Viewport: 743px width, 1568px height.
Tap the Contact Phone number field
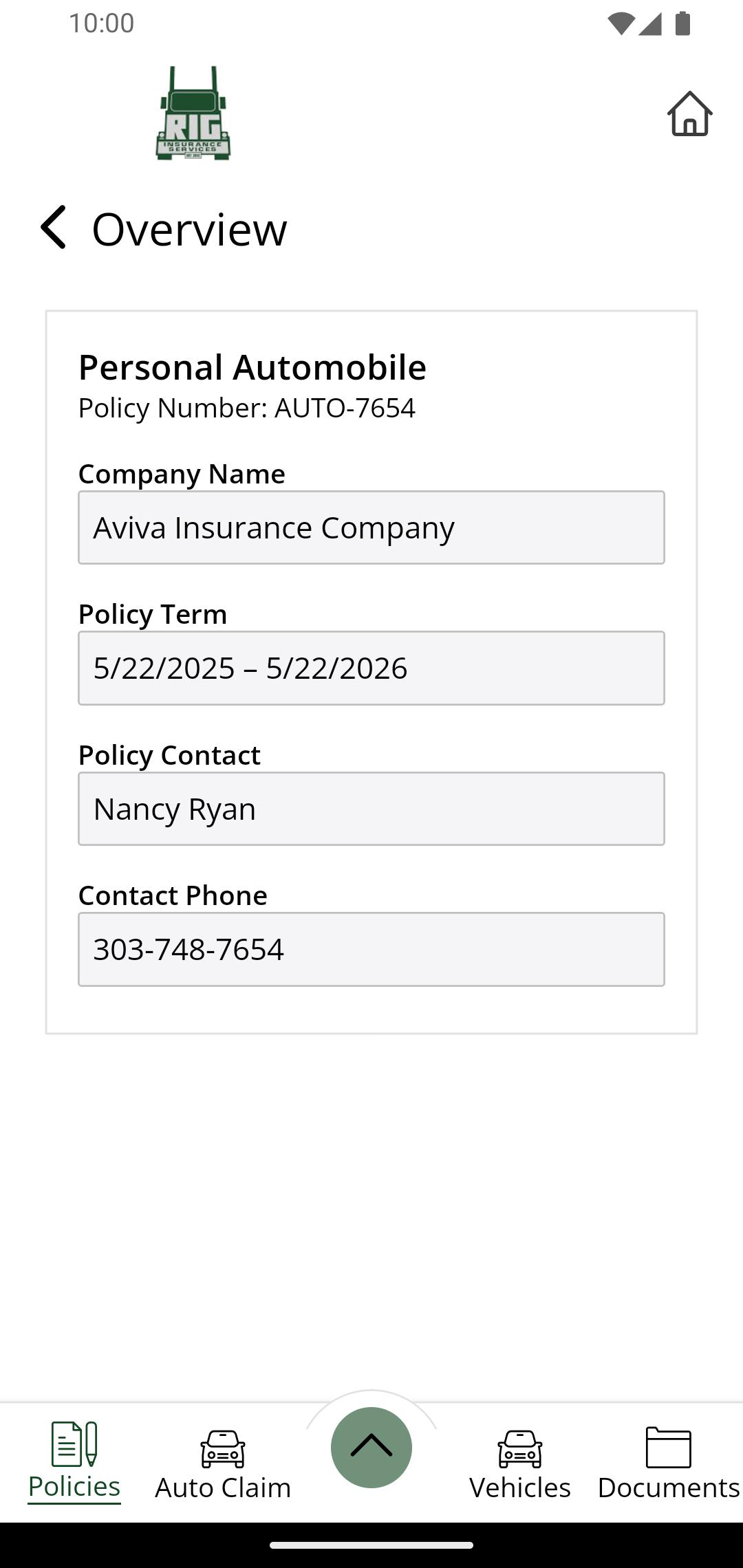(x=371, y=949)
